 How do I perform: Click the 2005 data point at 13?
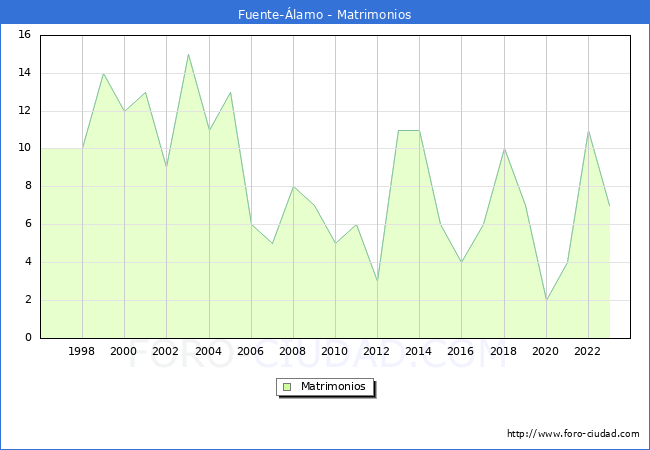(230, 92)
